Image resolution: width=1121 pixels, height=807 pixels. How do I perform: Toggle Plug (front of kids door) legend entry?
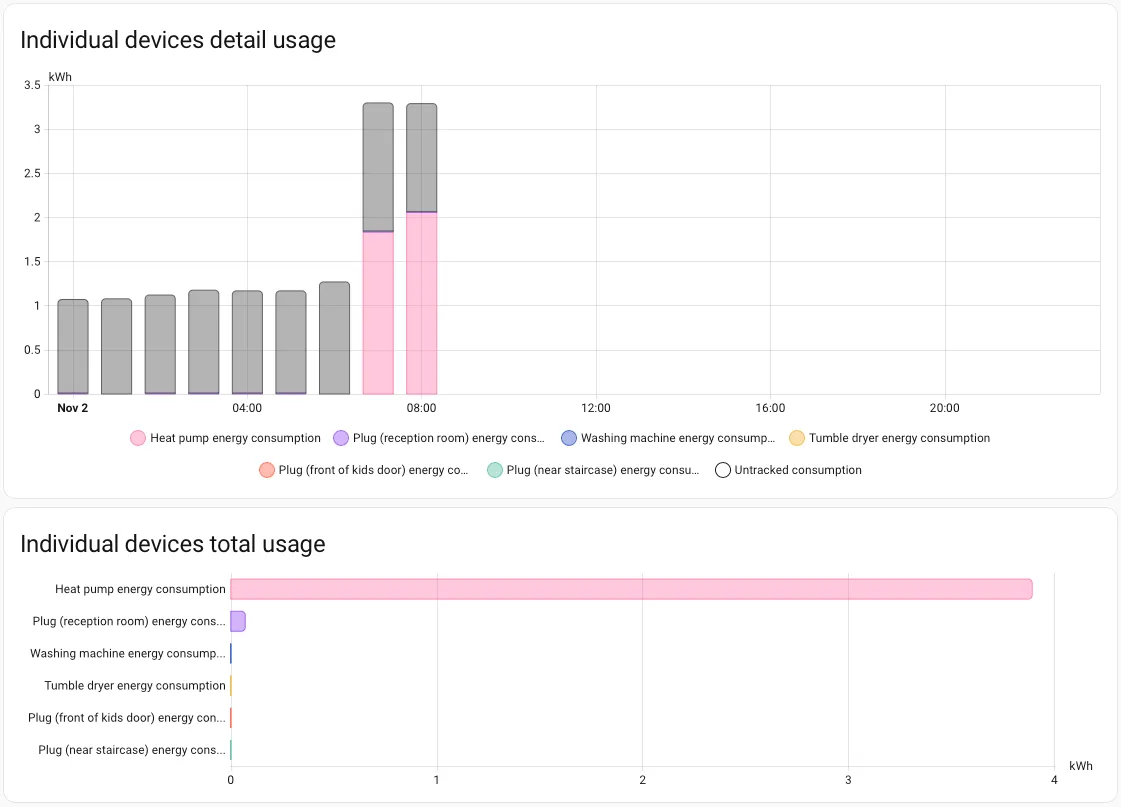pos(363,470)
